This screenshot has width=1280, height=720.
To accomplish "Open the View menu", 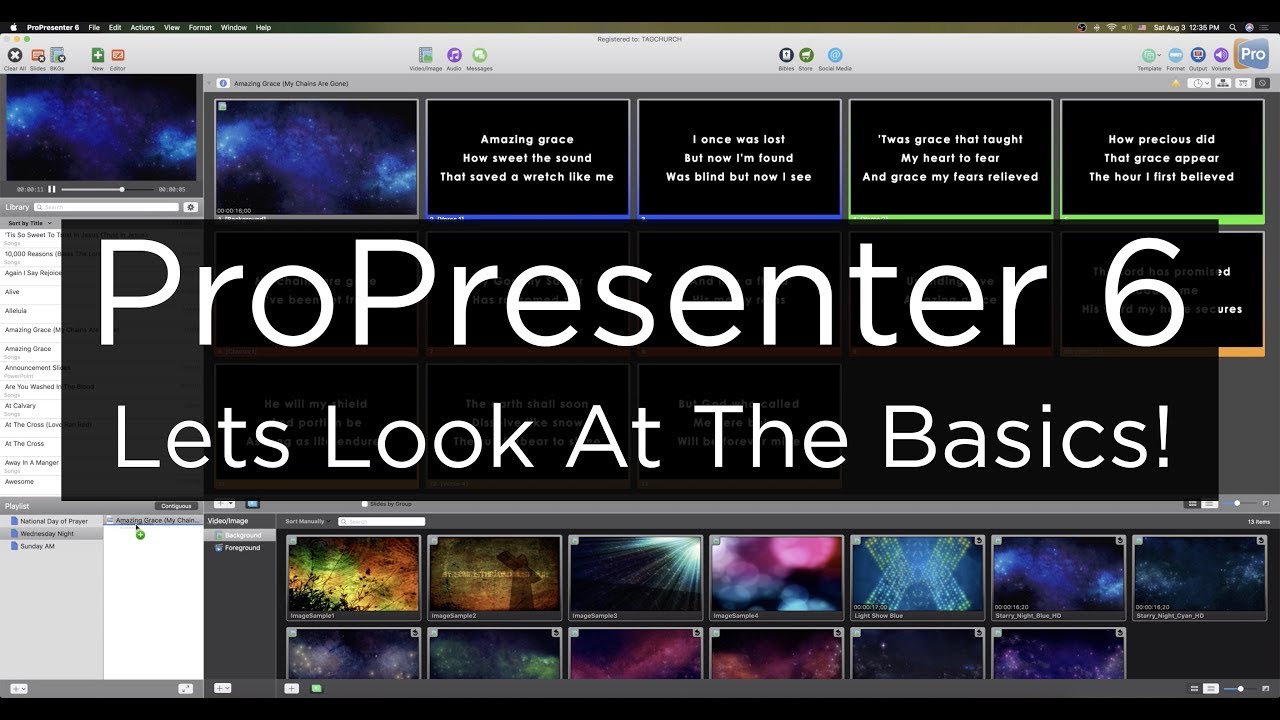I will [172, 27].
